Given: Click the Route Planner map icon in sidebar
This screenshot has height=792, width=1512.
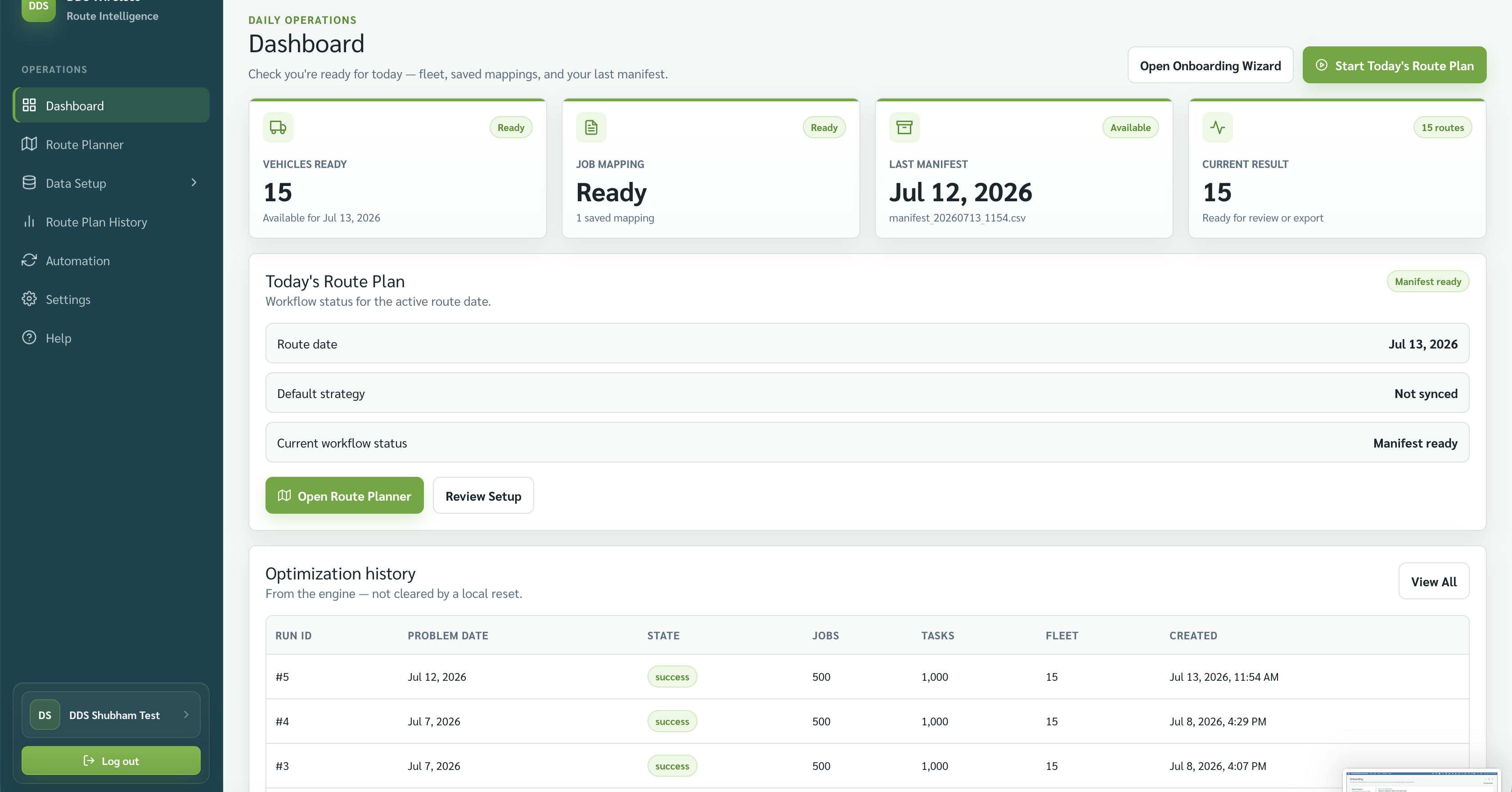Looking at the screenshot, I should coord(29,144).
